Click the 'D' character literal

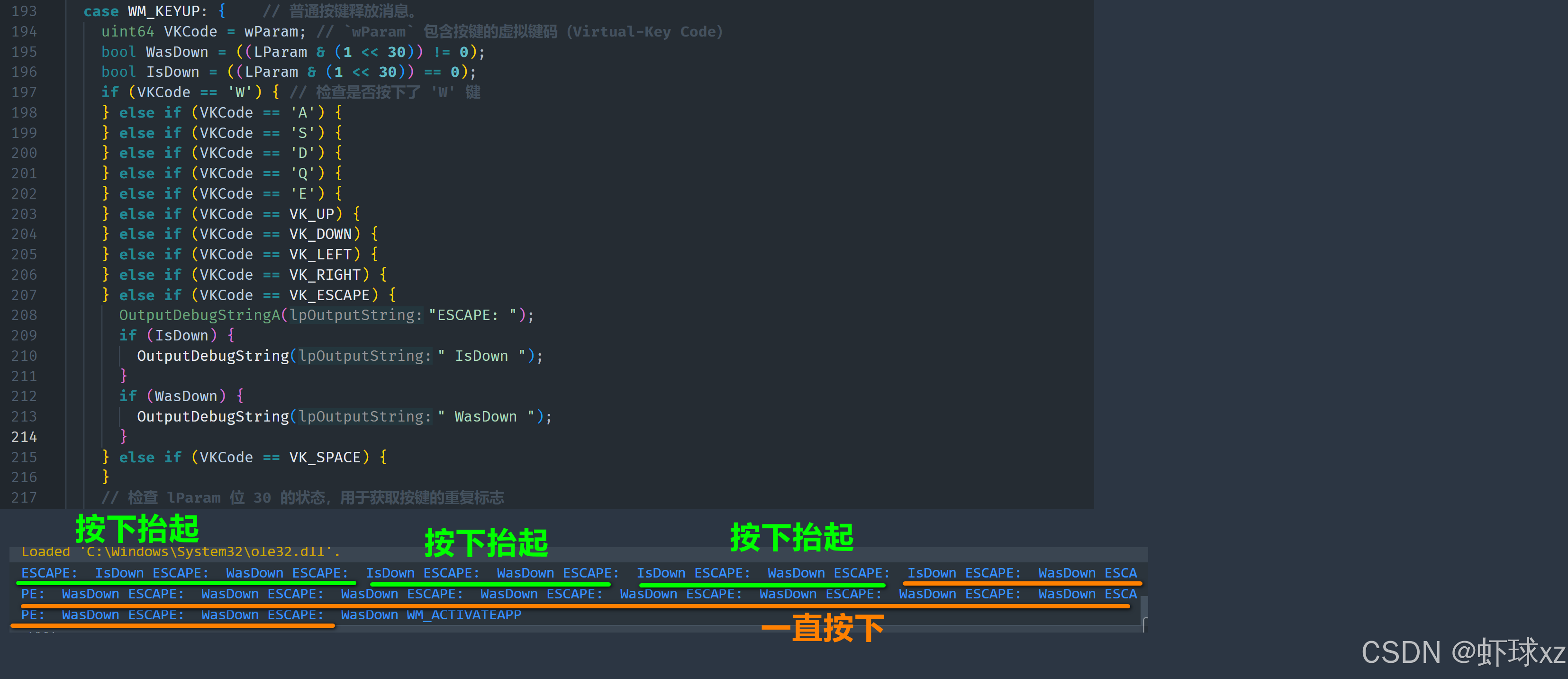click(302, 153)
